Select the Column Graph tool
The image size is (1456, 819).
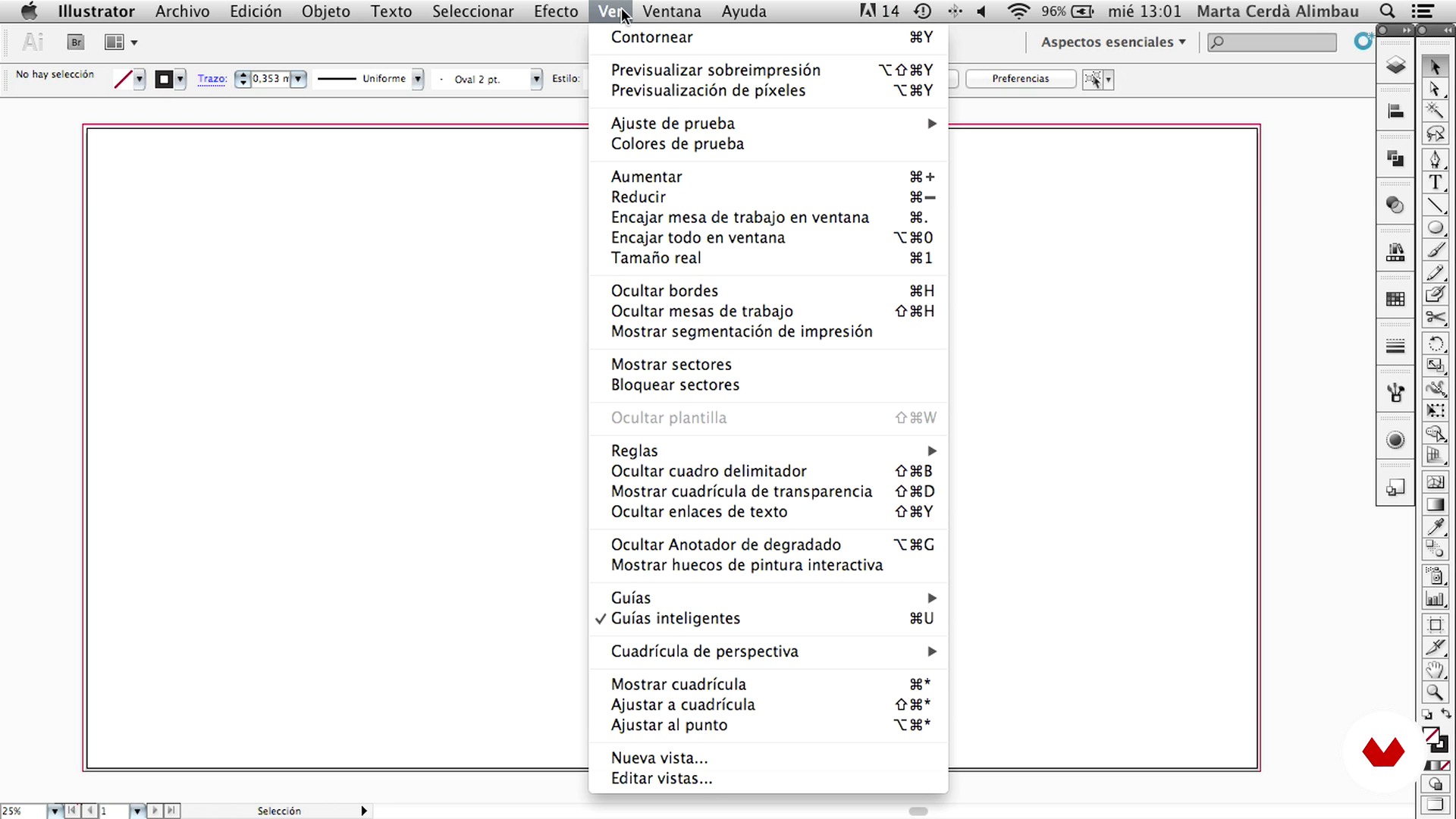(x=1435, y=598)
